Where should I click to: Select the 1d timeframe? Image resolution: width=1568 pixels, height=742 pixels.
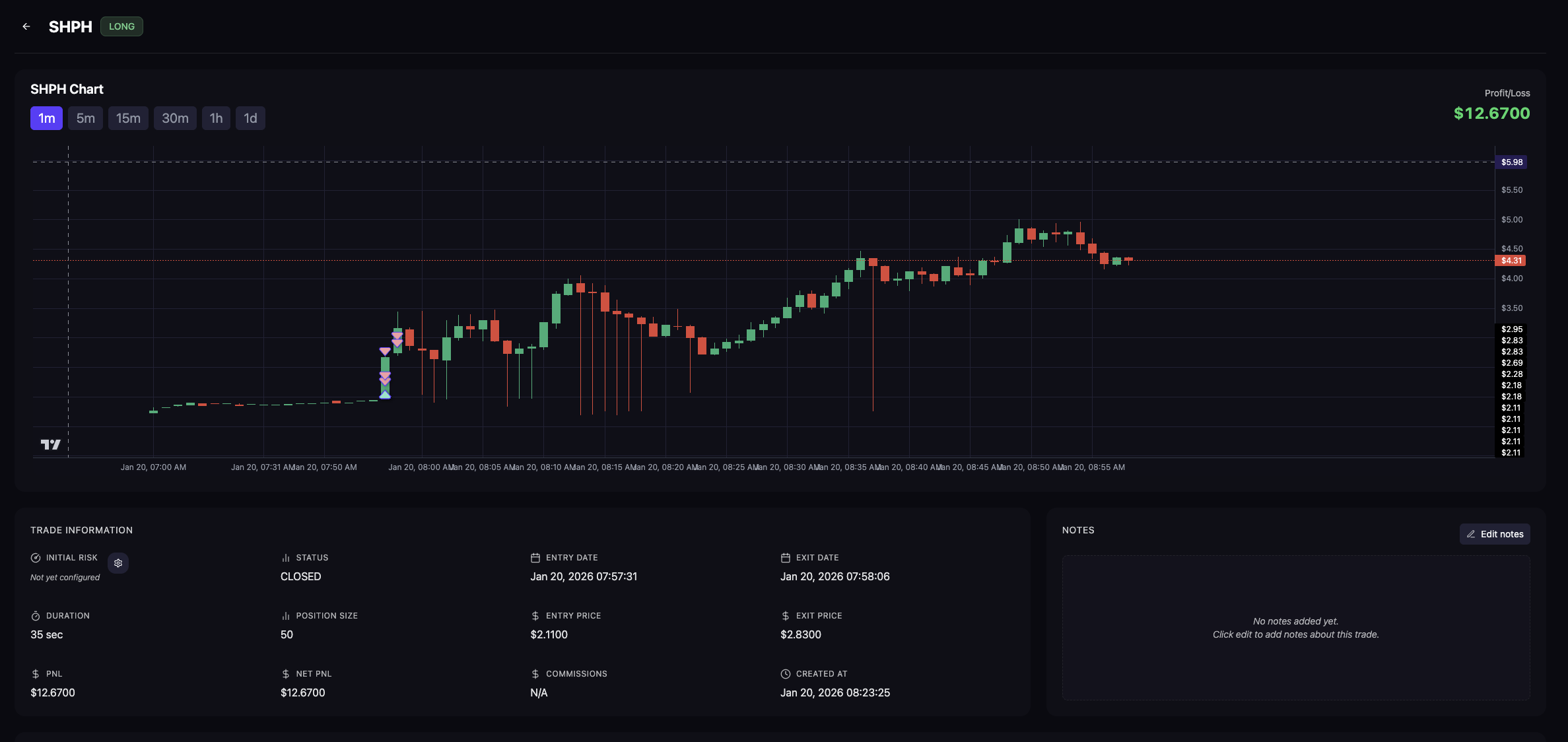coord(250,118)
